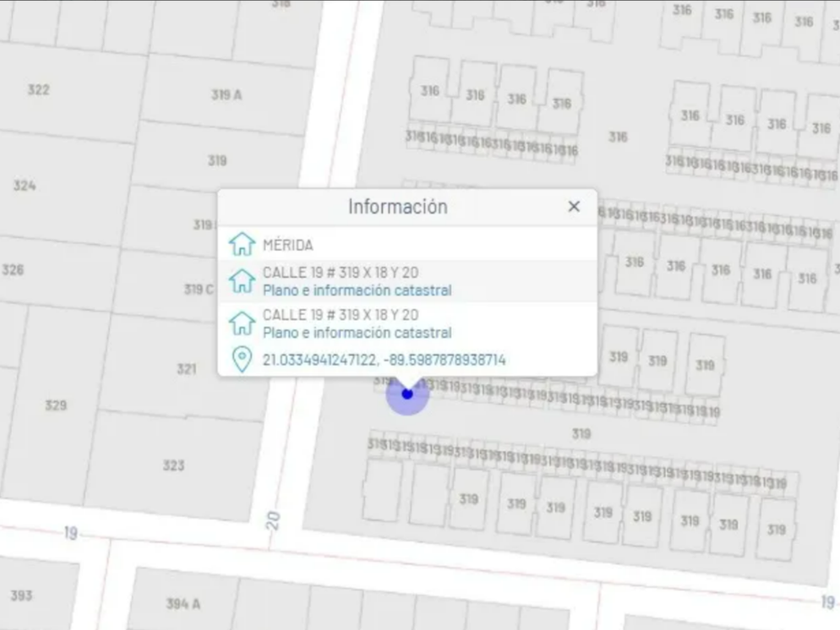Click the Información popup title
The image size is (840, 630).
pyautogui.click(x=398, y=207)
